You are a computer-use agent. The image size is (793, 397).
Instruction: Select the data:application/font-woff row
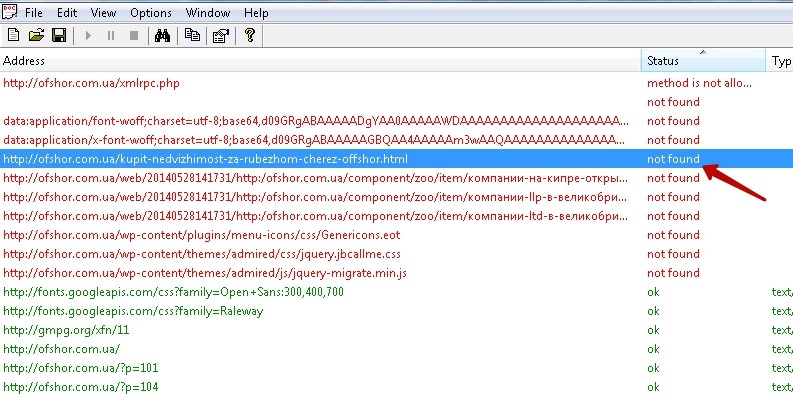pyautogui.click(x=396, y=121)
